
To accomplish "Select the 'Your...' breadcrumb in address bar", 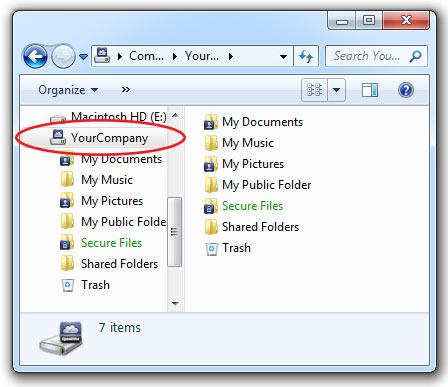I will 202,56.
